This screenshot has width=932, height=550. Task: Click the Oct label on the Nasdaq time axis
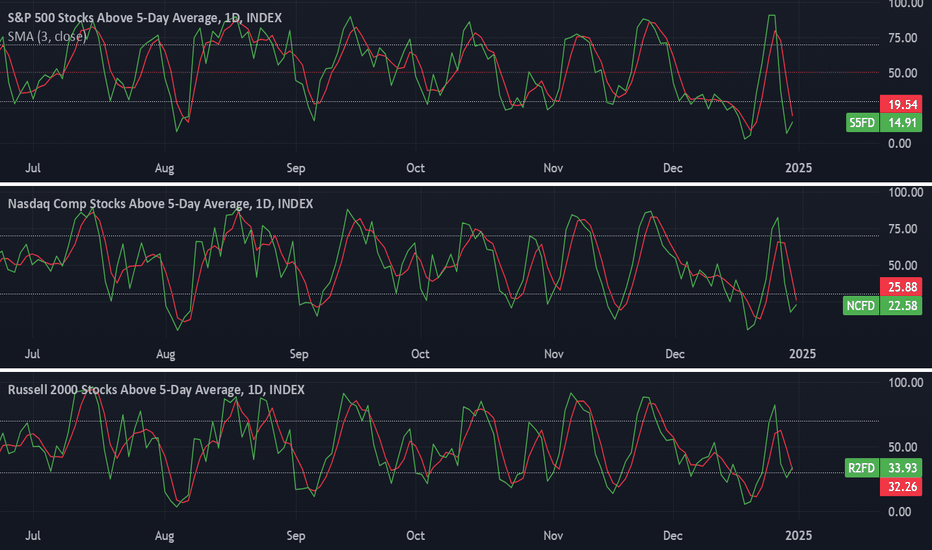(420, 354)
